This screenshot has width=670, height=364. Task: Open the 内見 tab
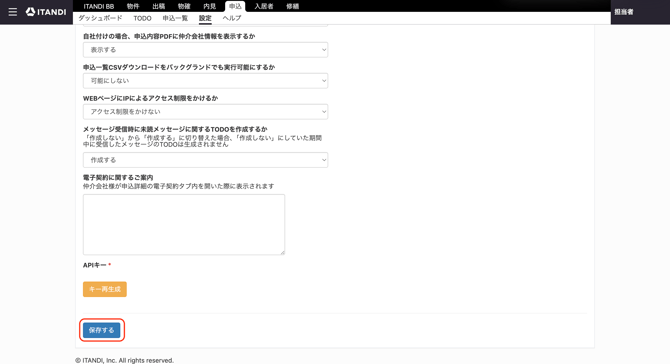click(209, 6)
